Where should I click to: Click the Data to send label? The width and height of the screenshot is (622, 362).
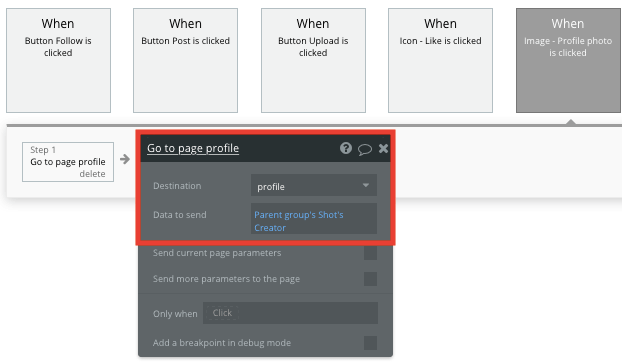point(180,215)
